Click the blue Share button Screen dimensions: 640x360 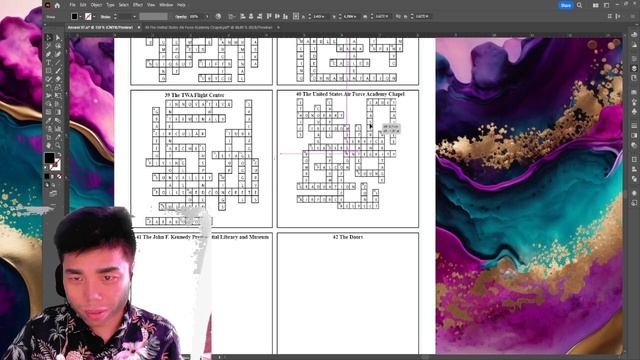pyautogui.click(x=566, y=5)
